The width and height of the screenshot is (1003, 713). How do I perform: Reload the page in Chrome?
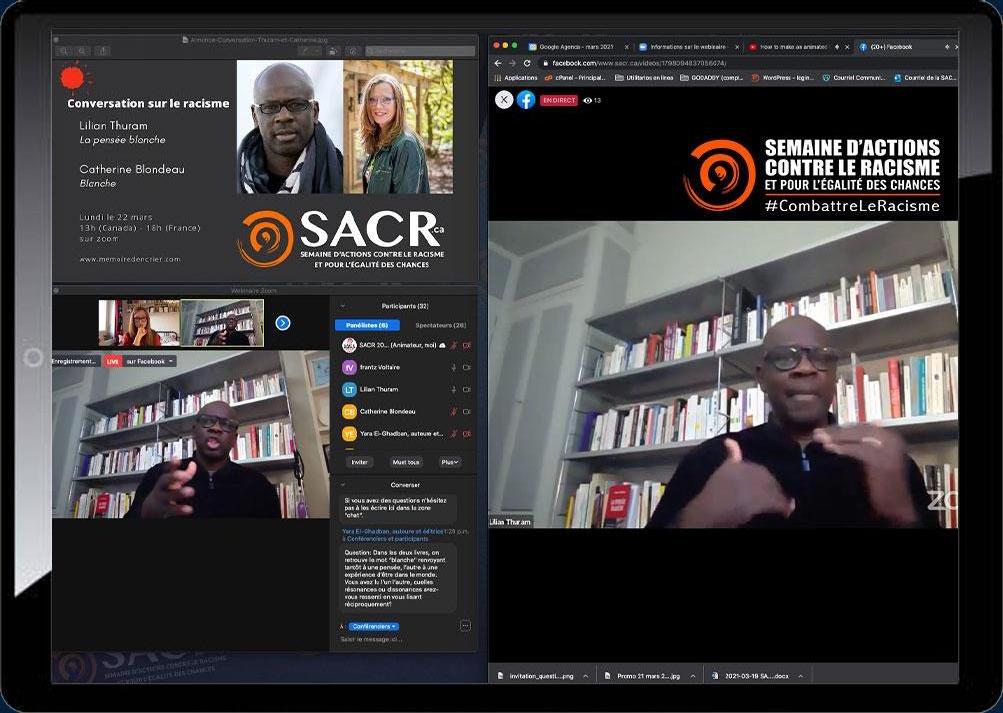click(527, 63)
